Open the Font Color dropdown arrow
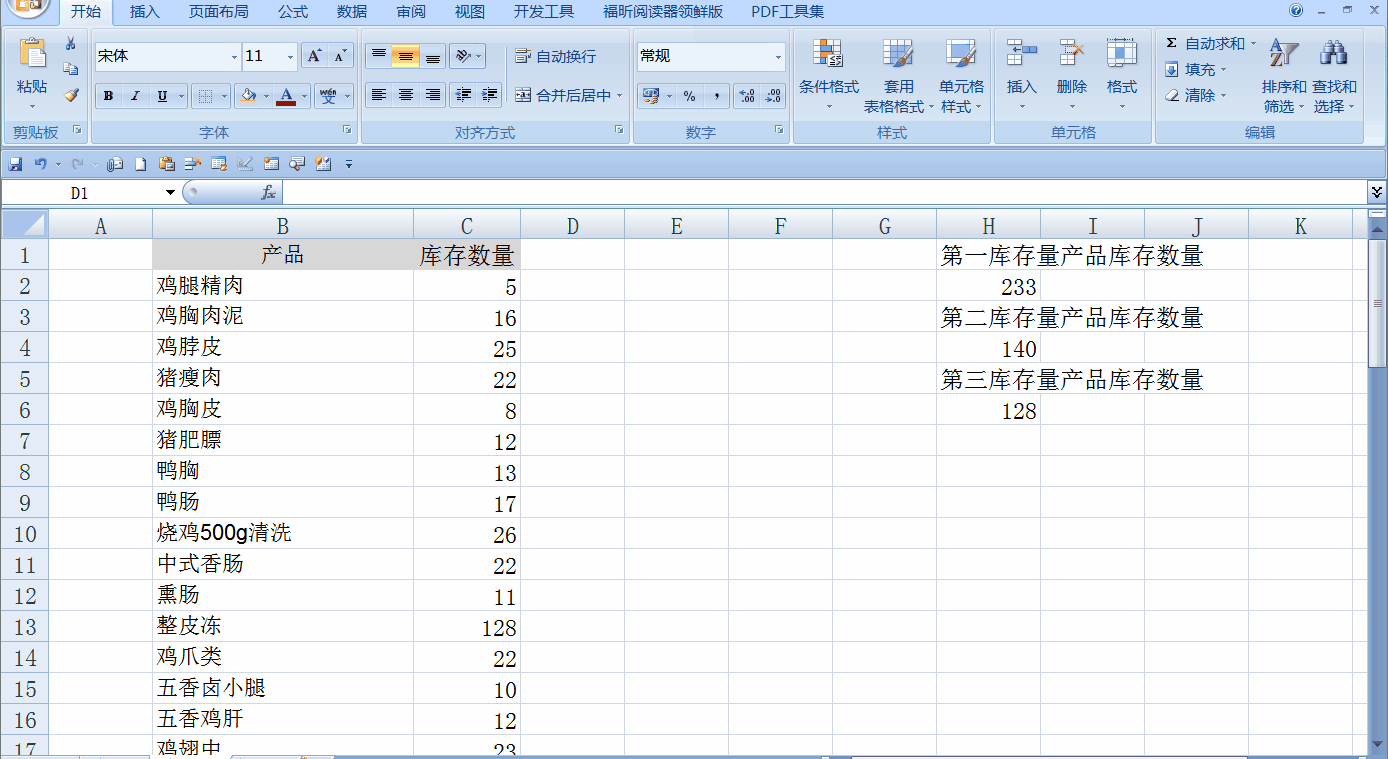 point(304,96)
